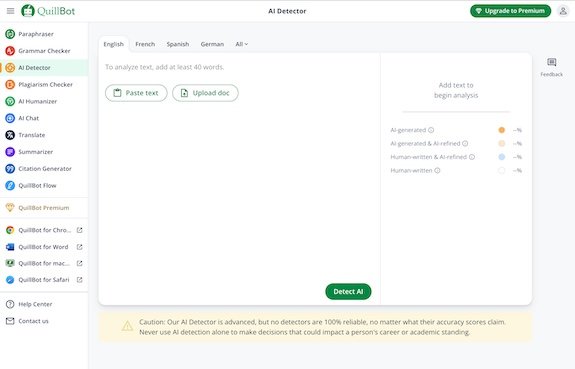Open the AI Humanizer tool

44,102
